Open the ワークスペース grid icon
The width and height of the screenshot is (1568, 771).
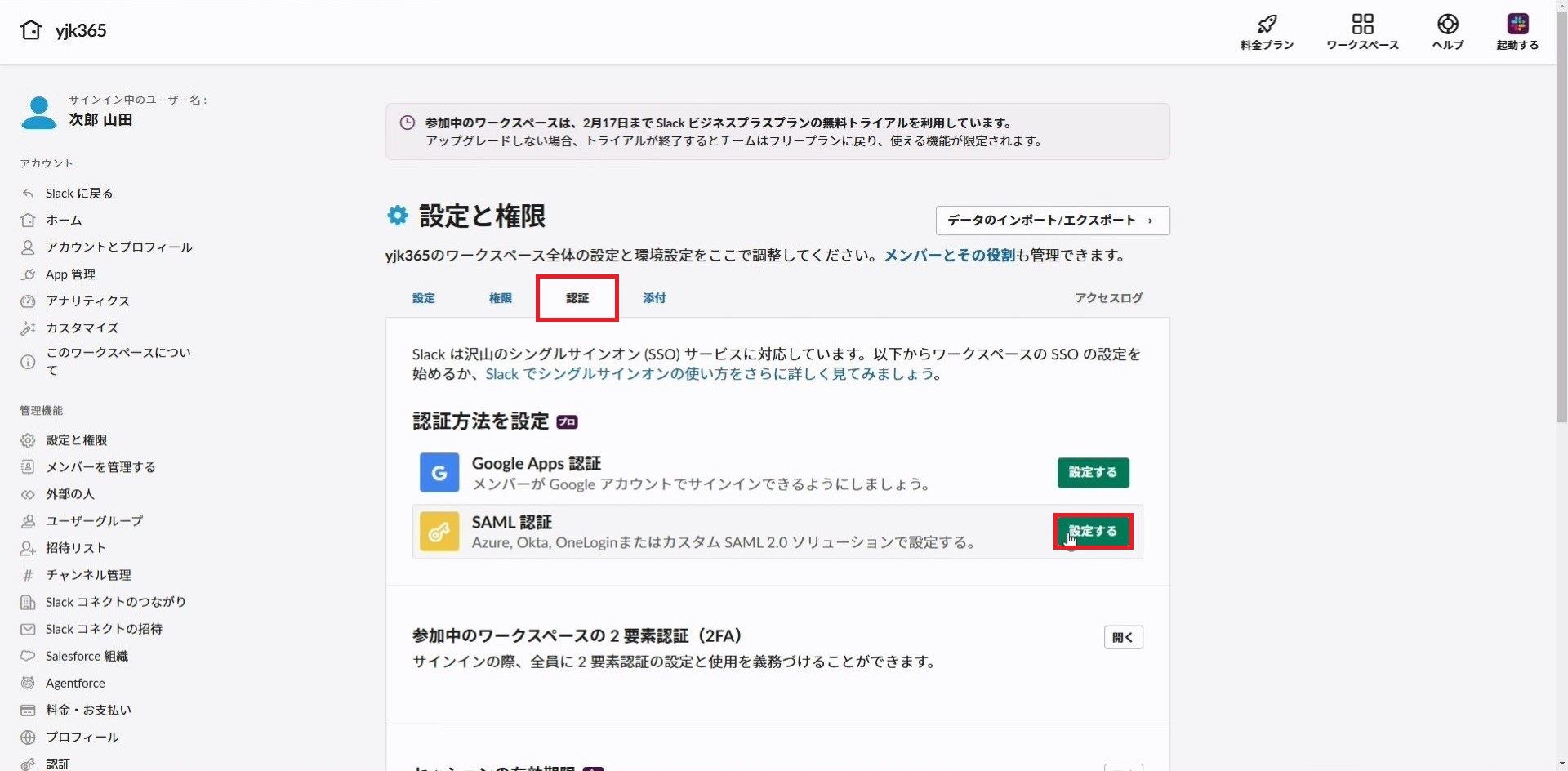[x=1362, y=24]
